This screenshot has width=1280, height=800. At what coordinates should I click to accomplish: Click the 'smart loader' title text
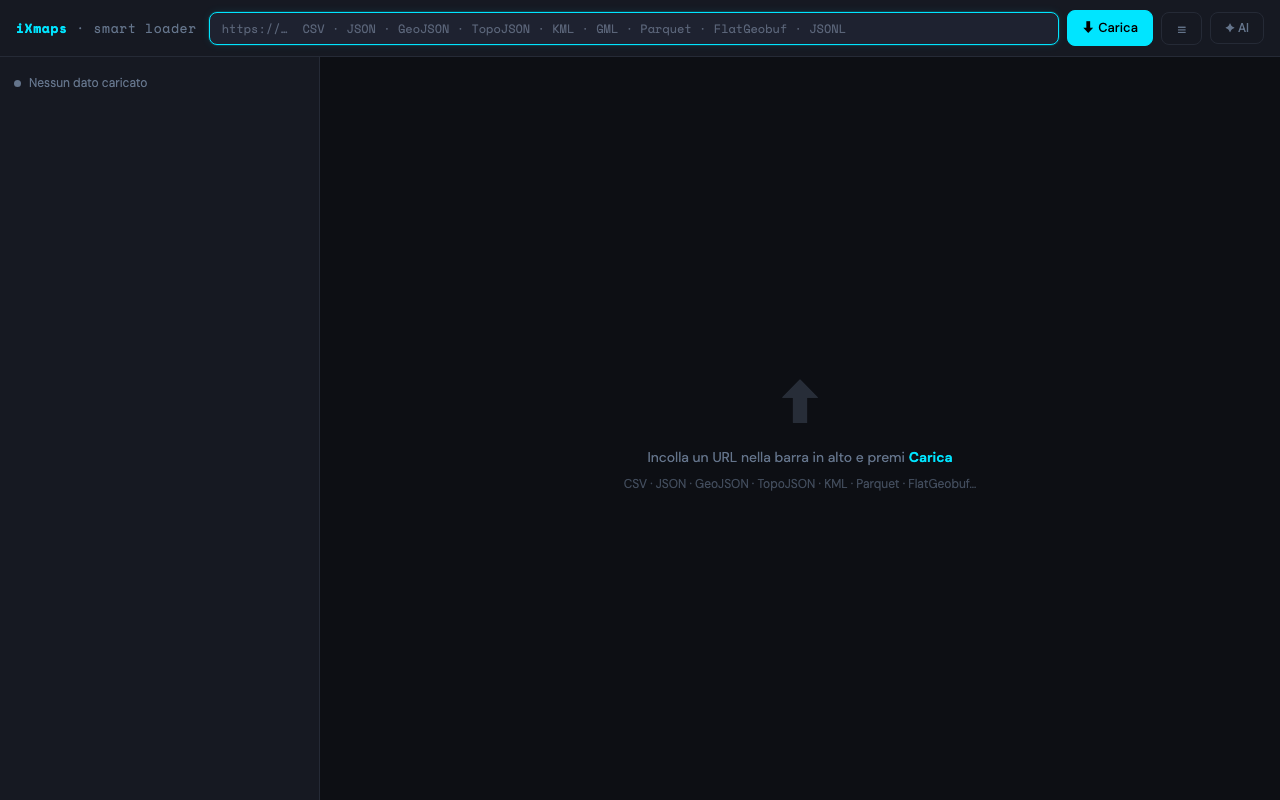coord(145,28)
